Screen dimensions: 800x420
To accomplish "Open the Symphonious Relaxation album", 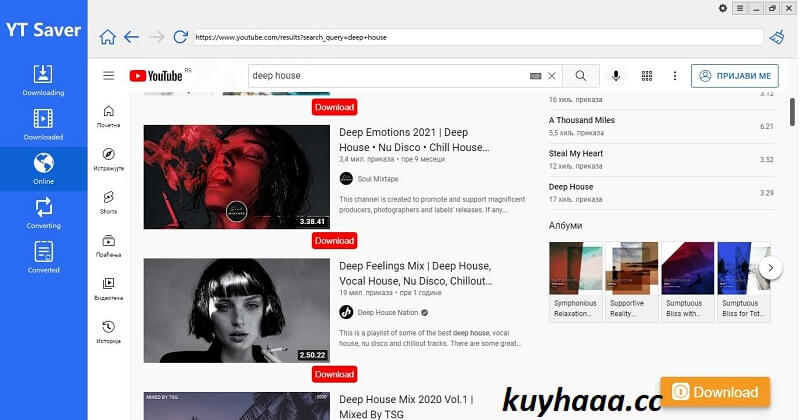I will (576, 282).
